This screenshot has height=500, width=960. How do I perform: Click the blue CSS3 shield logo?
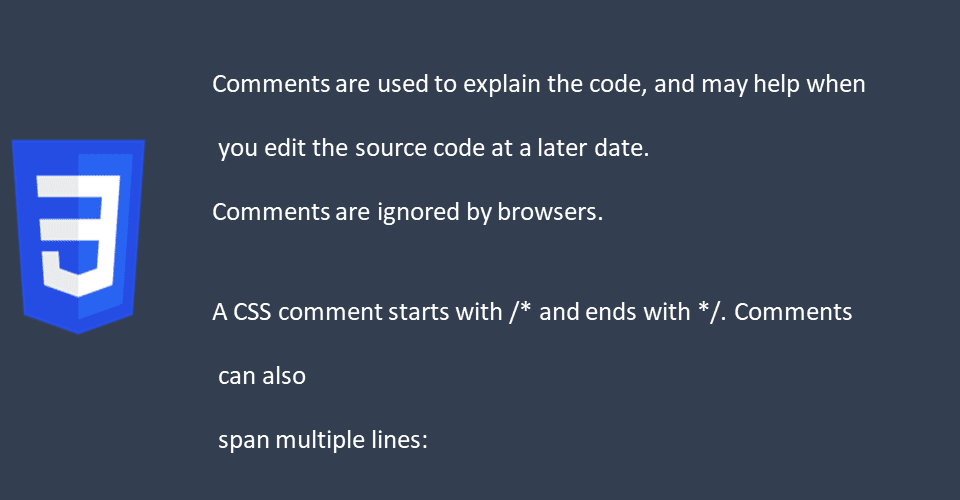point(78,236)
